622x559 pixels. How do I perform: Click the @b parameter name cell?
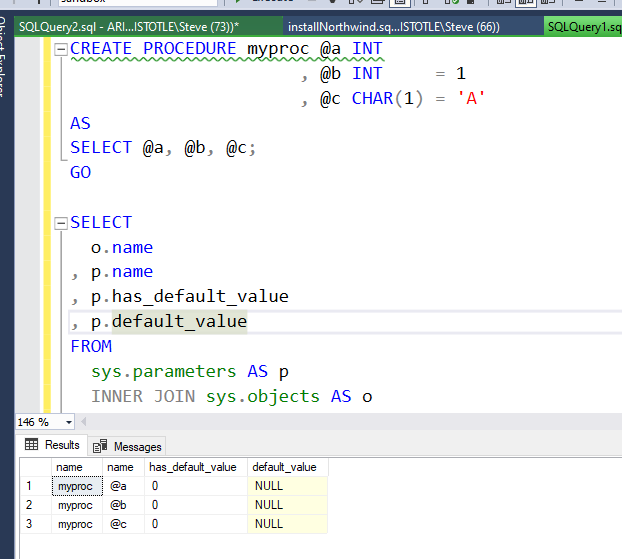click(x=120, y=505)
